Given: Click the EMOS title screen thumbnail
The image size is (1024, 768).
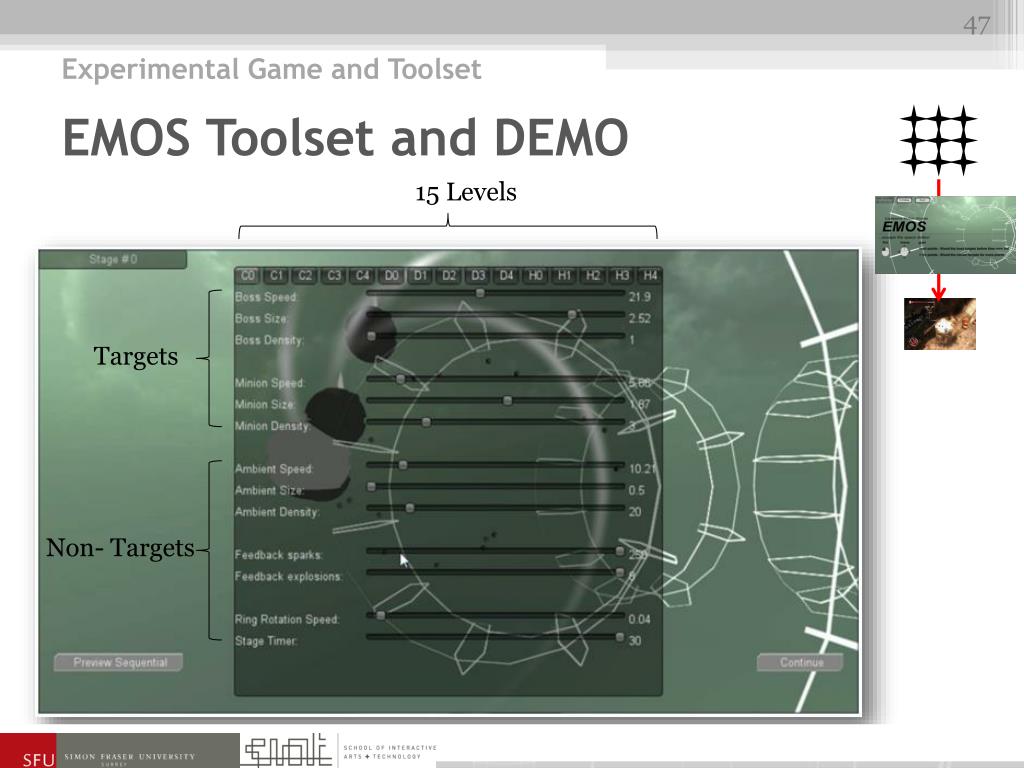Looking at the screenshot, I should tap(945, 234).
